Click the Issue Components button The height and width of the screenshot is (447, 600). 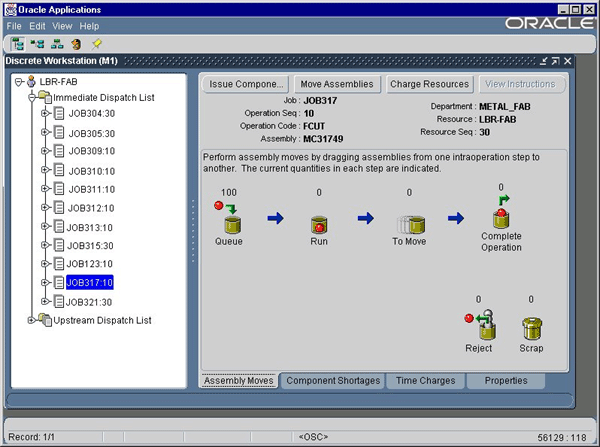[246, 84]
